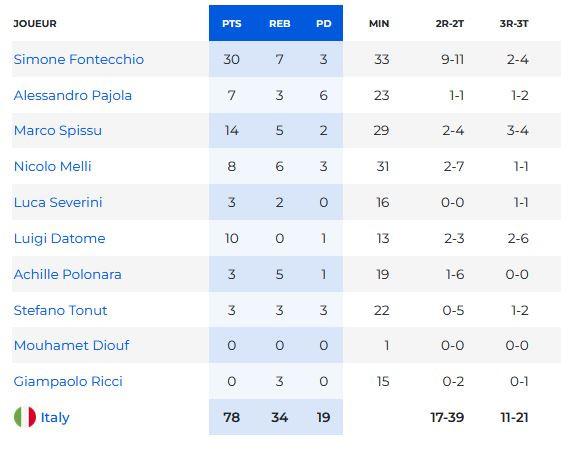The height and width of the screenshot is (450, 561).
Task: Open Alessandro Pajola's profile link
Action: tap(73, 96)
